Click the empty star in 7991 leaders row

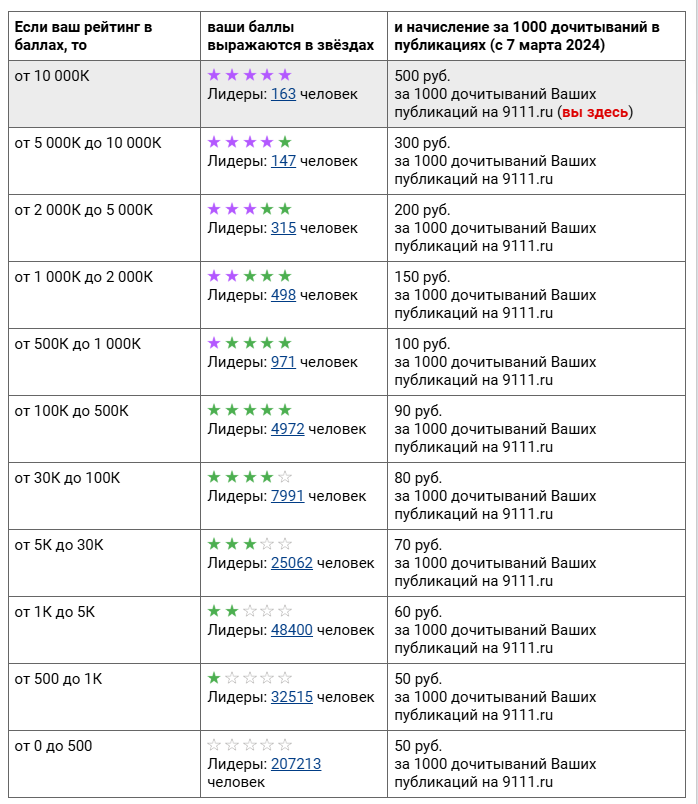(285, 477)
